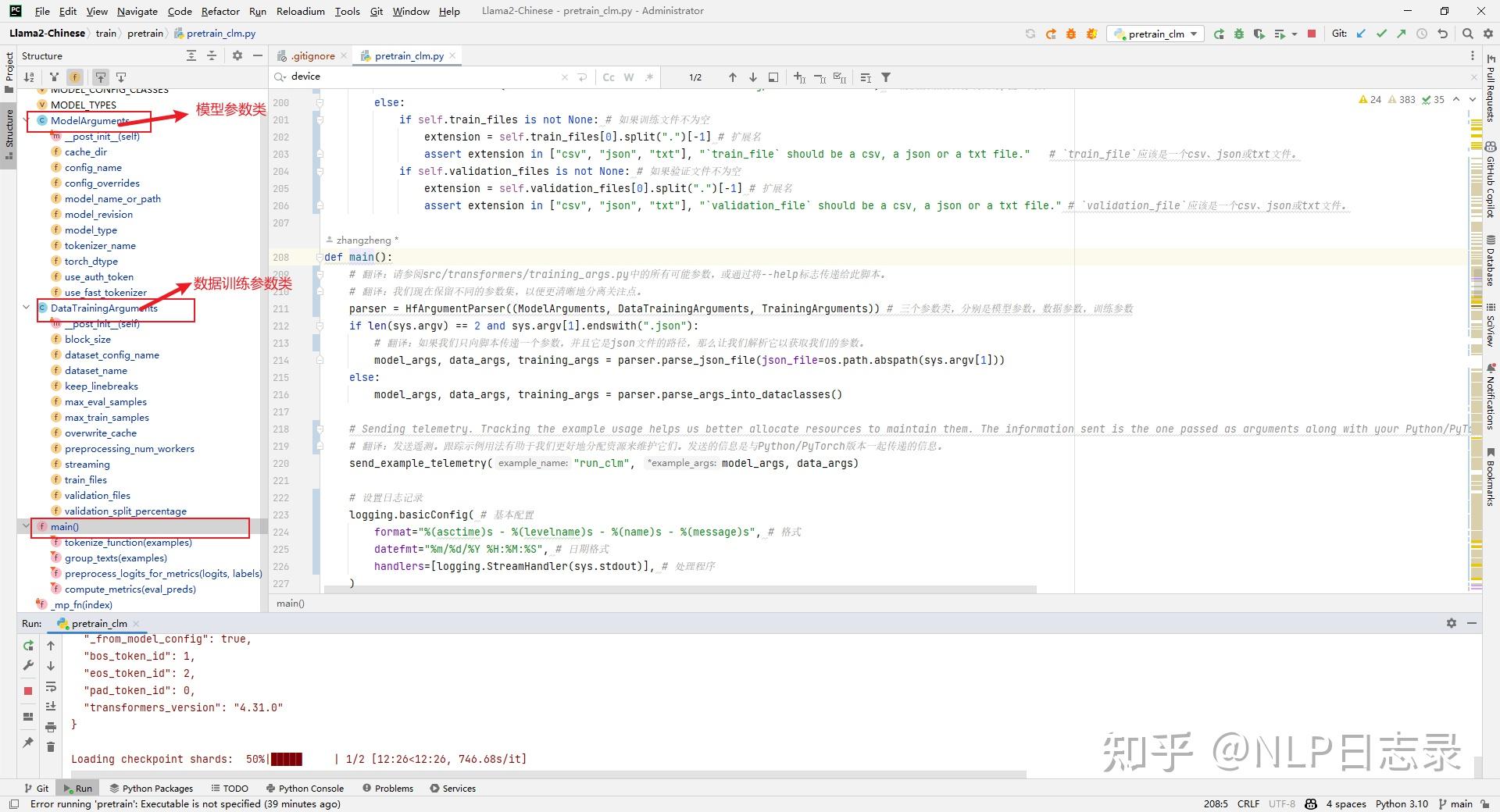Click Python 3.10 interpreter in status bar
The height and width of the screenshot is (812, 1500).
tap(1401, 803)
